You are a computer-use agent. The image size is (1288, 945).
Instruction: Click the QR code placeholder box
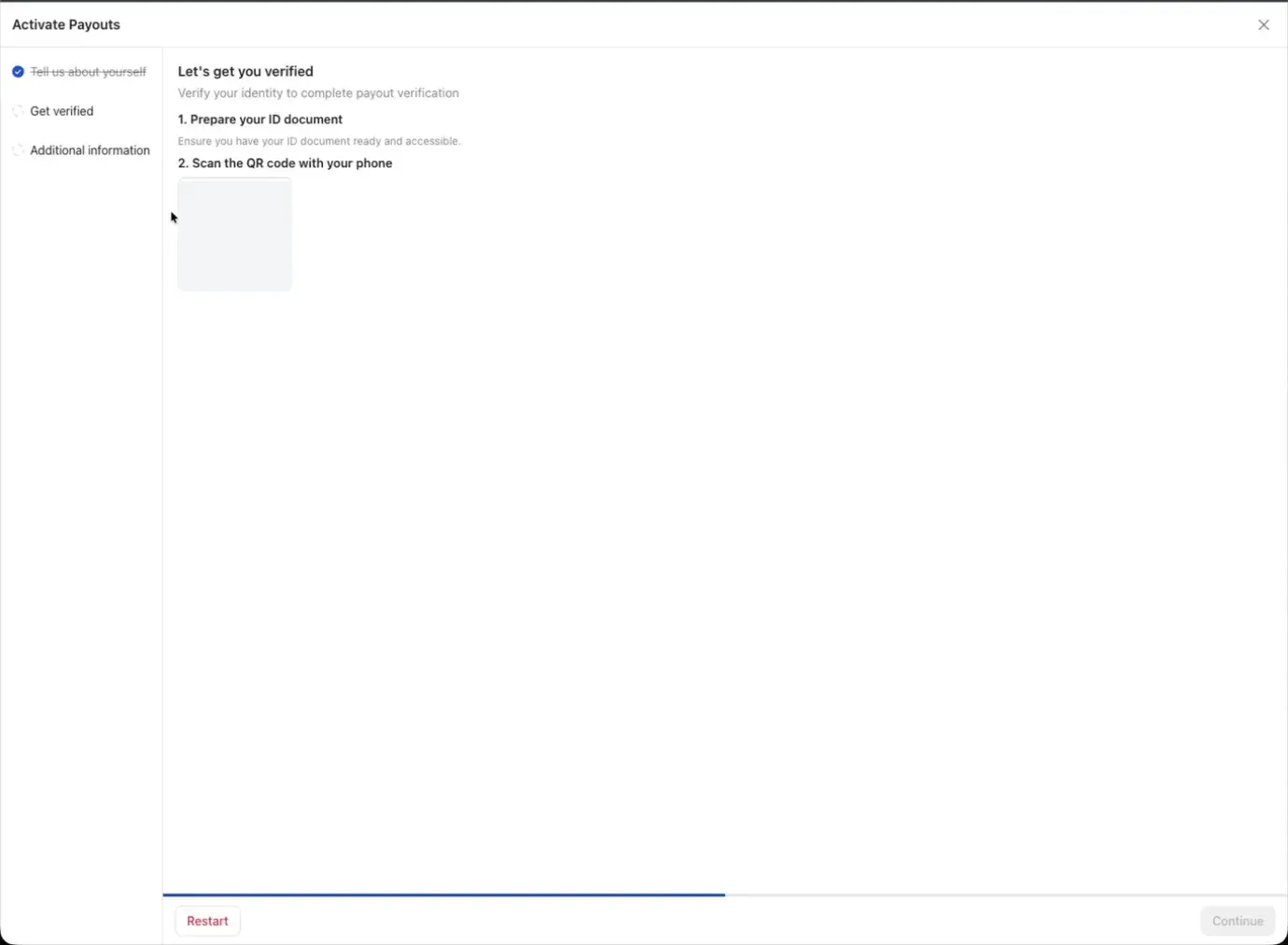click(x=235, y=234)
